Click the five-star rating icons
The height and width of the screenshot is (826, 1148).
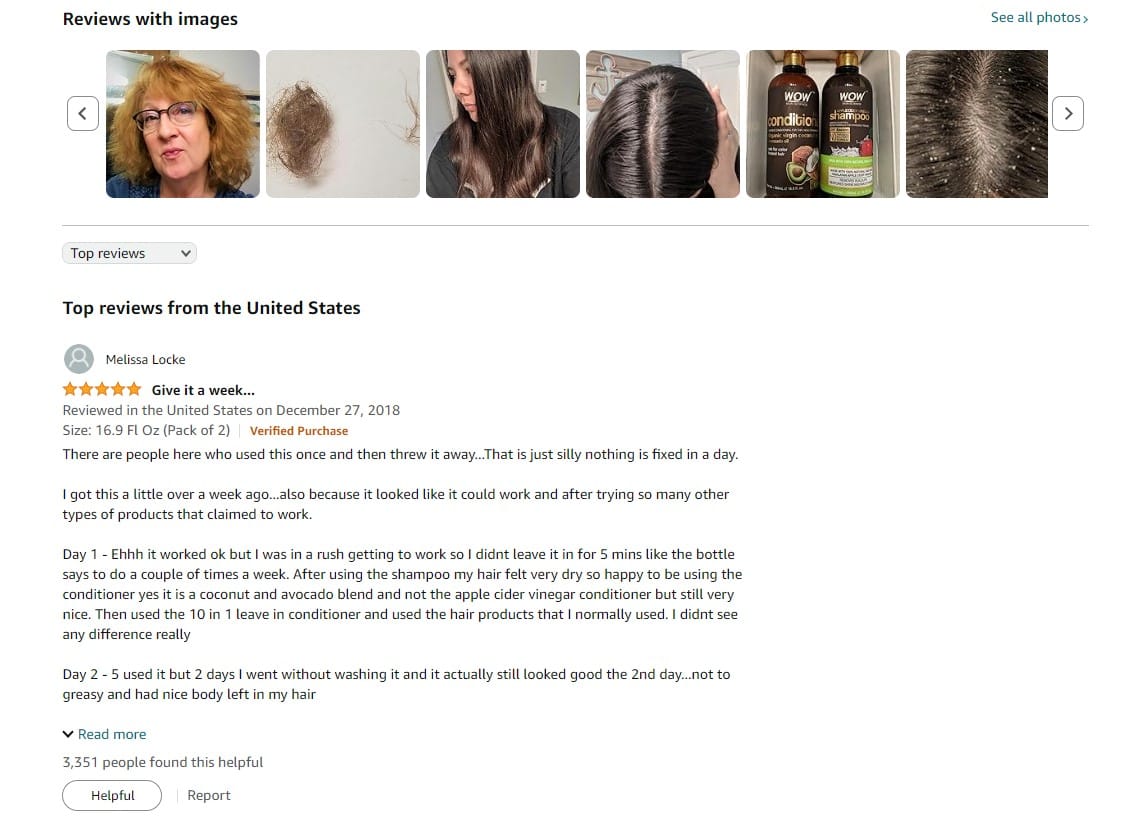point(102,390)
